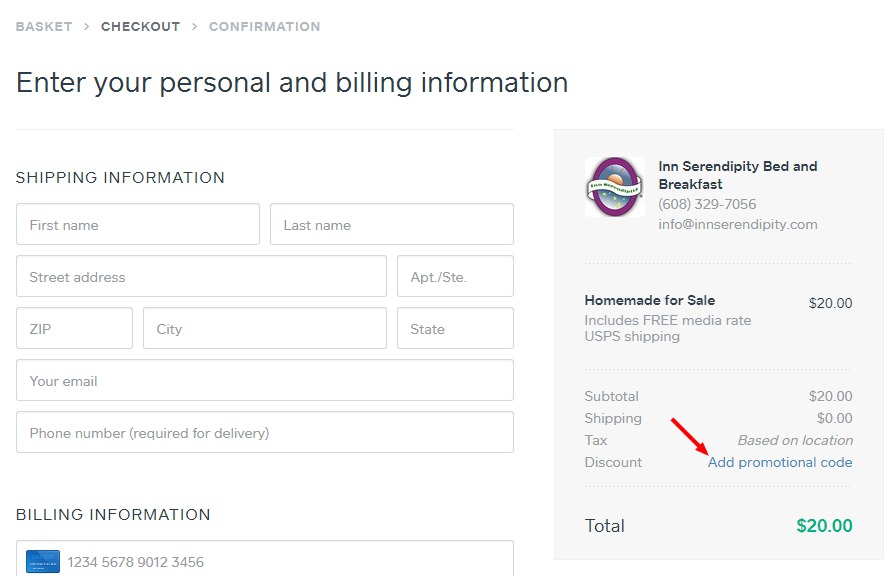Click the State field
Viewport: 894px width, 576px height.
tap(455, 328)
